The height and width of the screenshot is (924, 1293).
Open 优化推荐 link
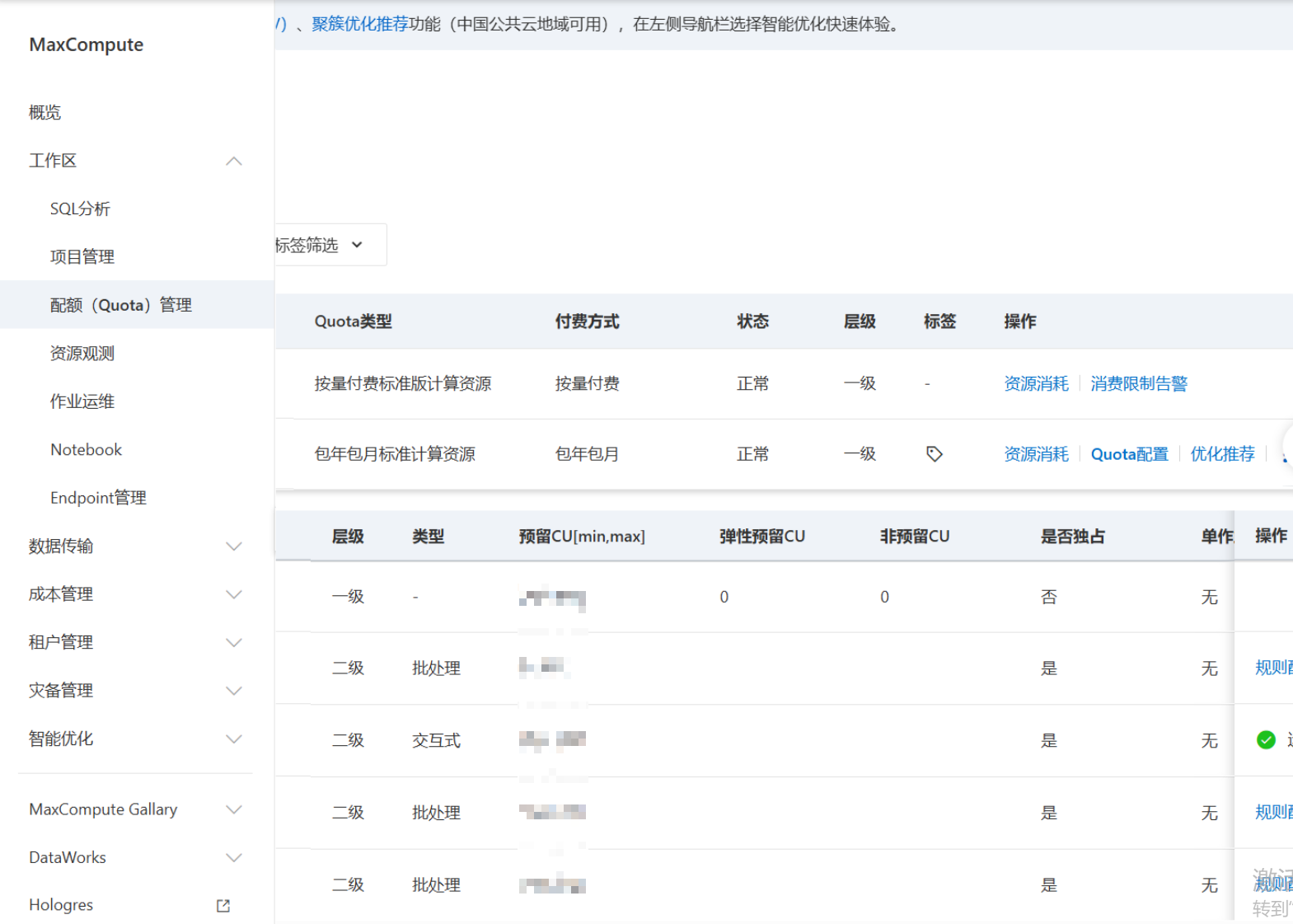click(1222, 454)
